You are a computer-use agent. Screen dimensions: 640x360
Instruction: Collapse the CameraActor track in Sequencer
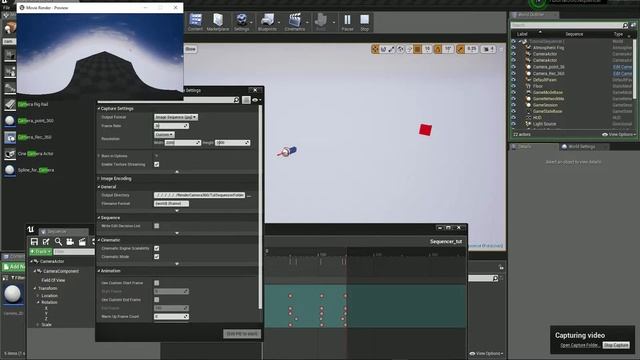click(31, 261)
